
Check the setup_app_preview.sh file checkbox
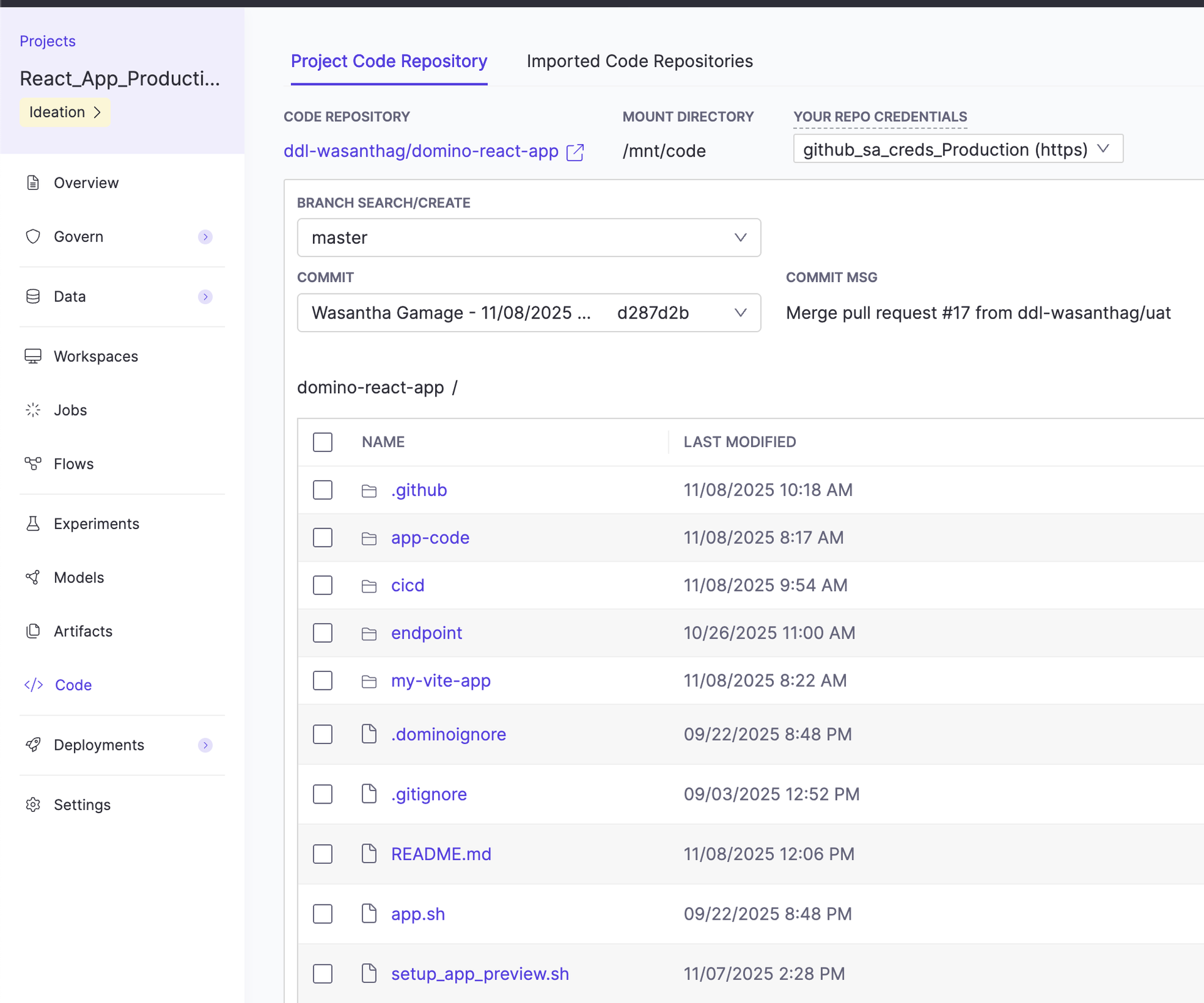323,974
